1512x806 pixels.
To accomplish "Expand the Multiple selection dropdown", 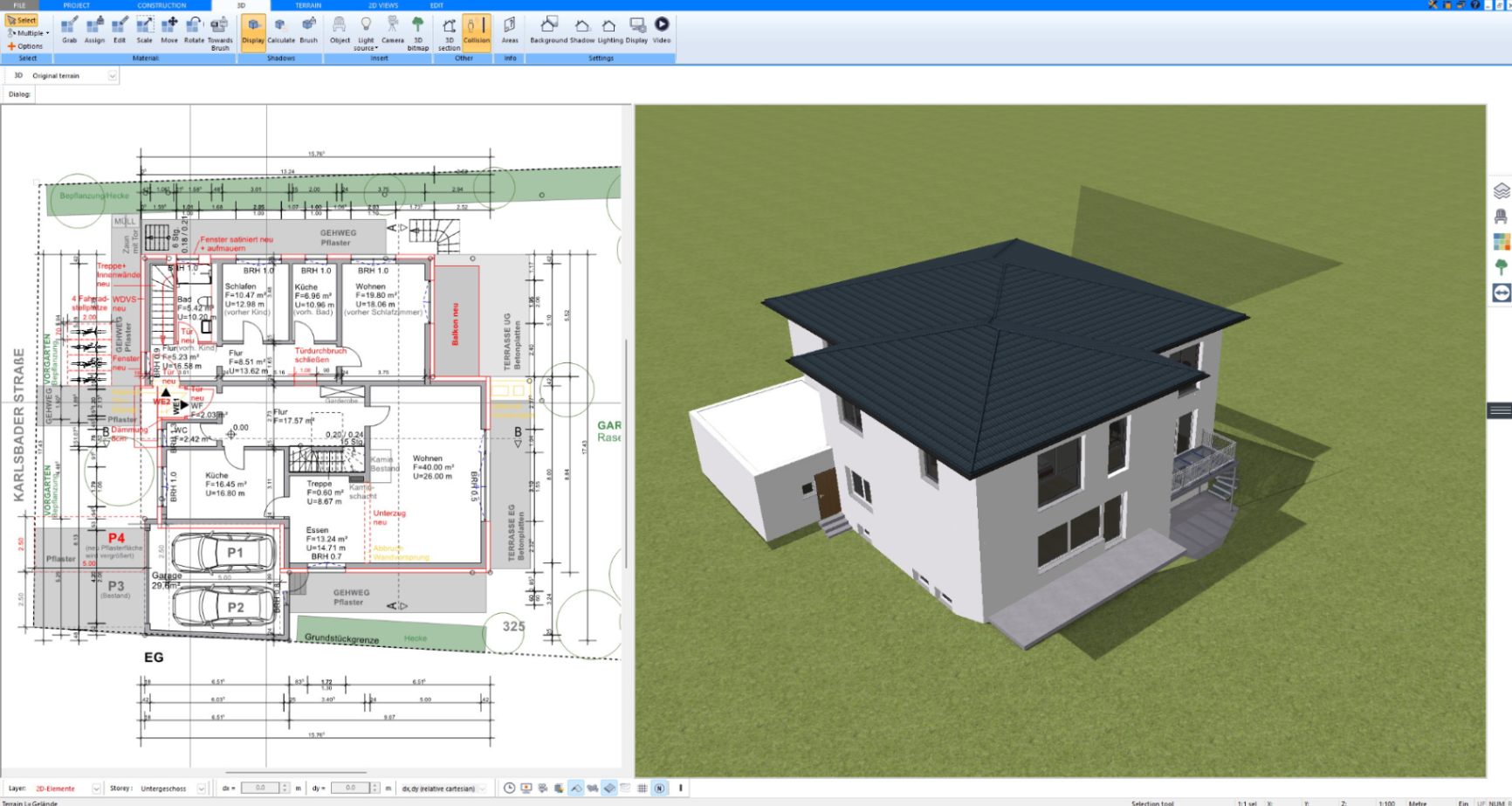I will pyautogui.click(x=29, y=33).
